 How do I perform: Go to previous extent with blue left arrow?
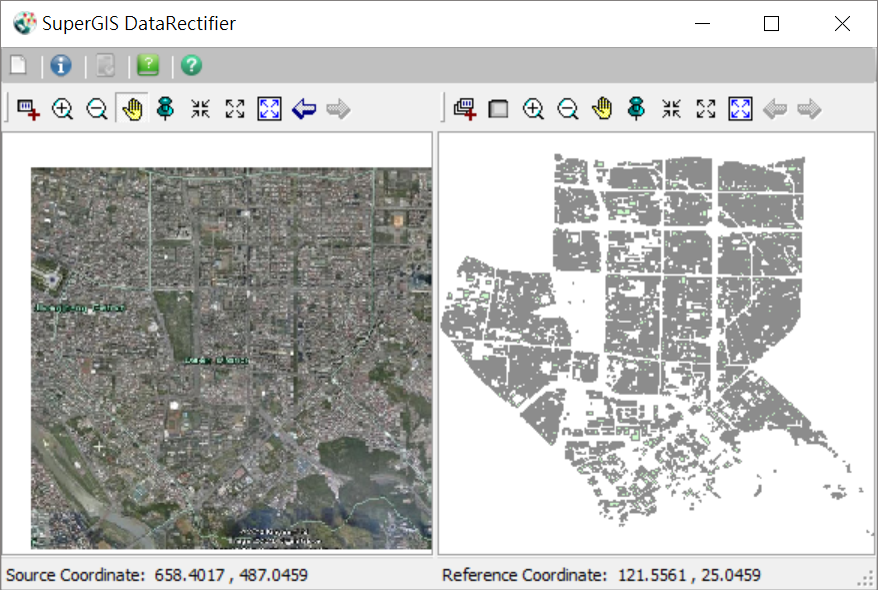tap(304, 109)
